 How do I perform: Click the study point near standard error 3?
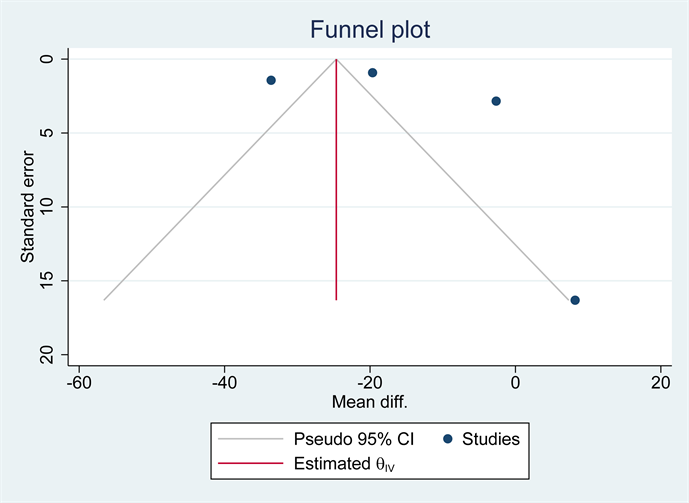[496, 101]
